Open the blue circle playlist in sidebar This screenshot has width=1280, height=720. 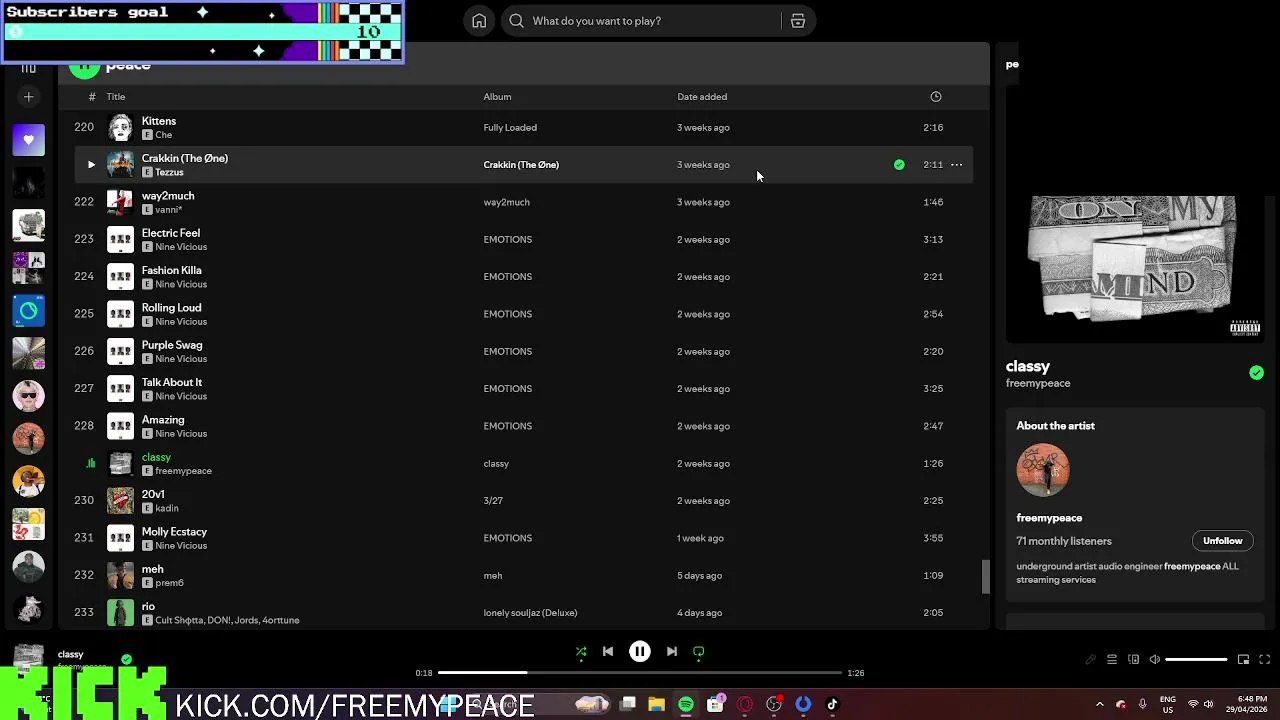coord(28,311)
